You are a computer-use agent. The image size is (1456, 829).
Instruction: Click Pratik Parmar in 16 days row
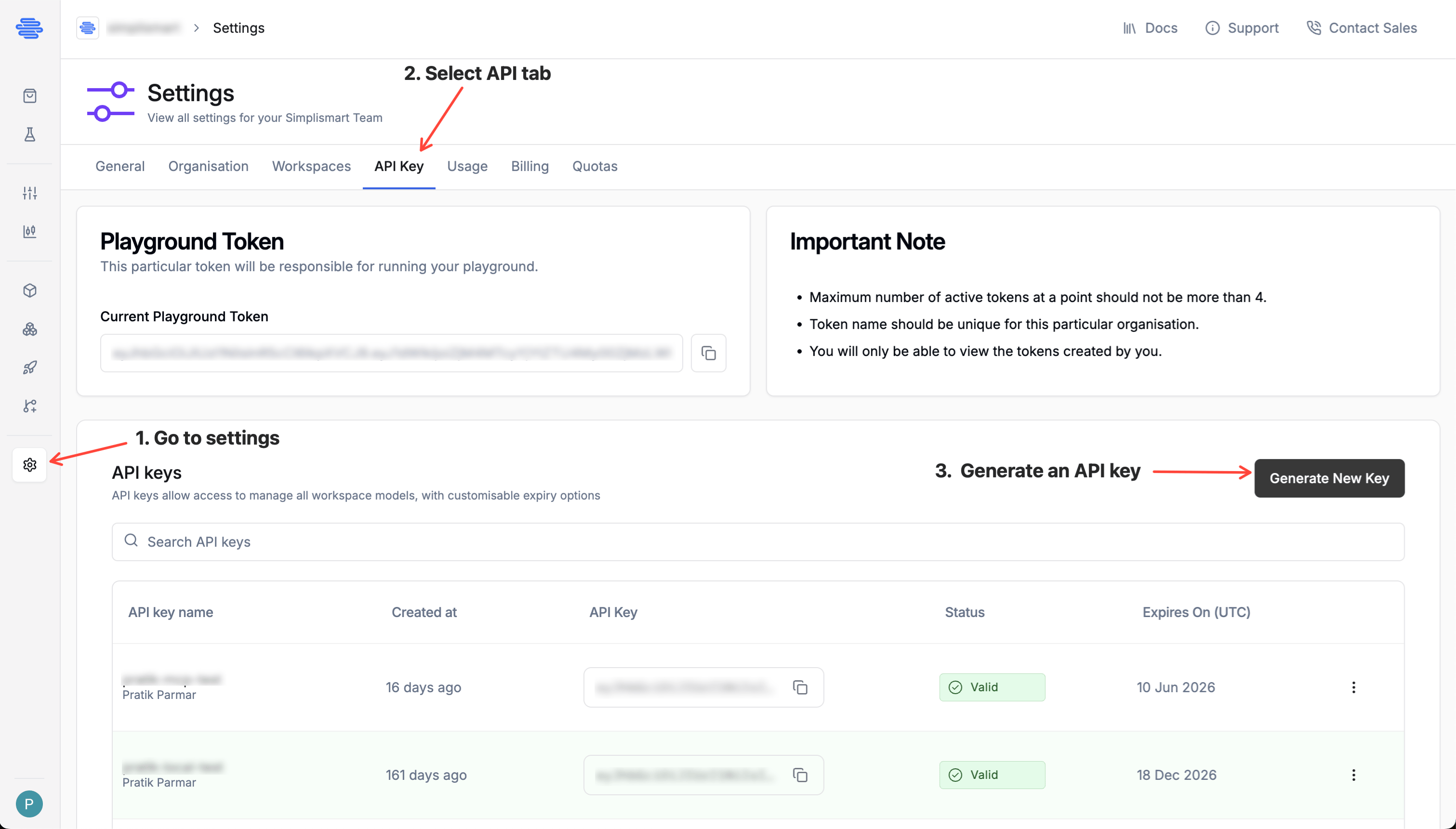tap(159, 695)
